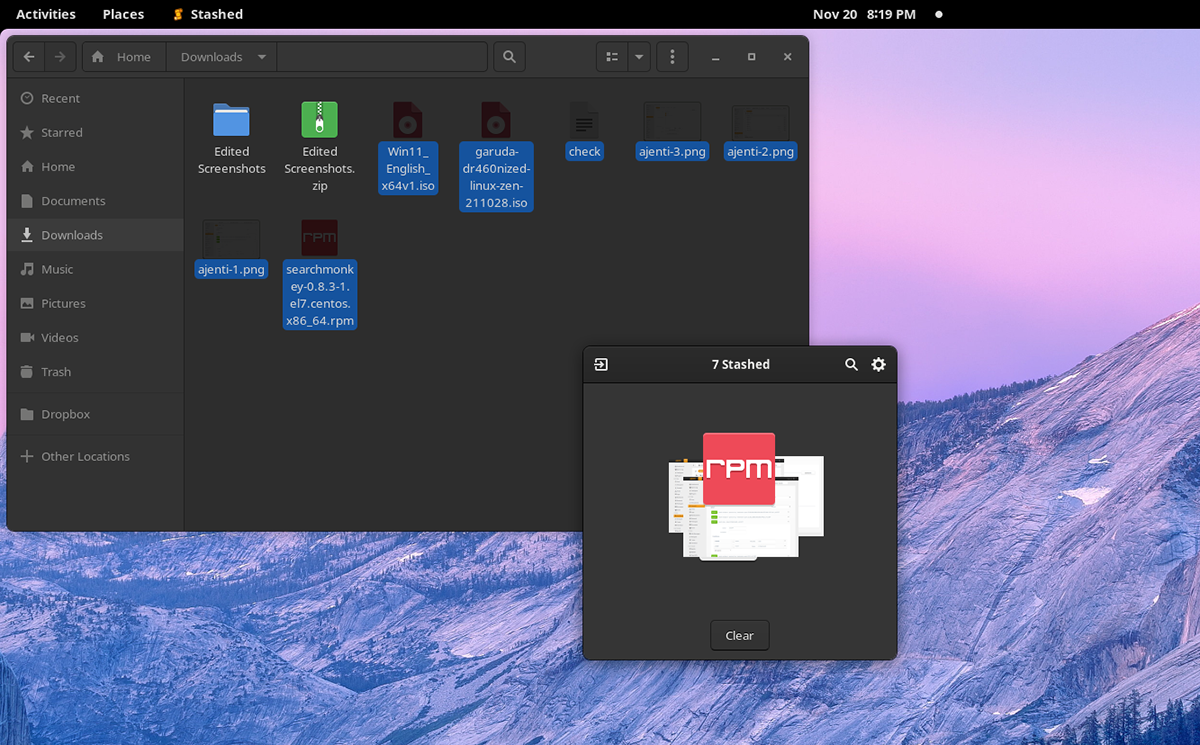This screenshot has width=1200, height=745.
Task: Click Home in the path bar
Action: click(124, 57)
